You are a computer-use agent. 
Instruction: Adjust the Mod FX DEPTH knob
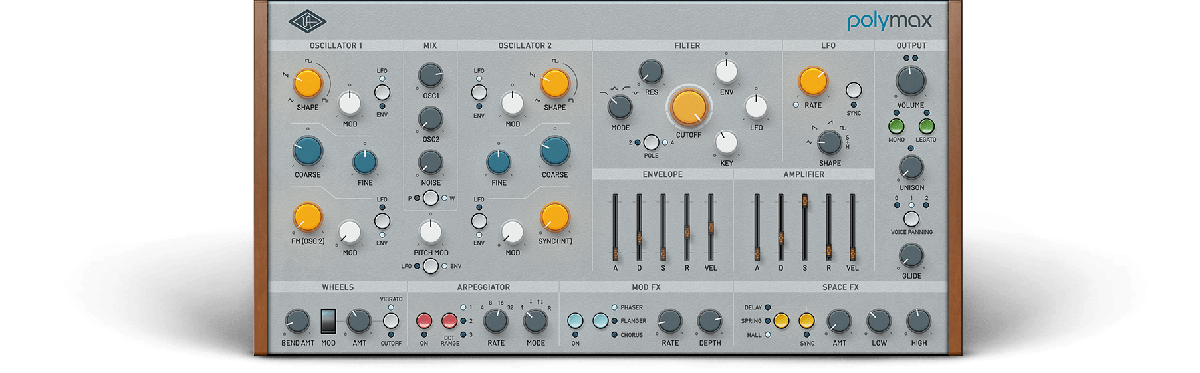click(709, 321)
